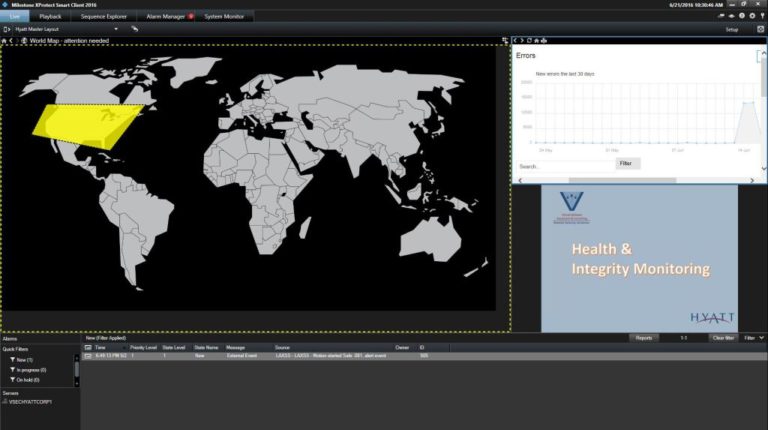The image size is (768, 430).
Task: Open the map toolbox icon at map corner
Action: [505, 41]
